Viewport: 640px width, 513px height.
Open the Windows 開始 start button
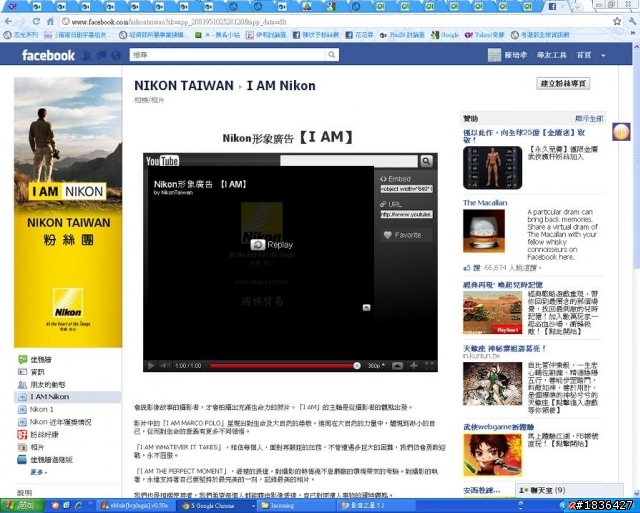[22, 506]
